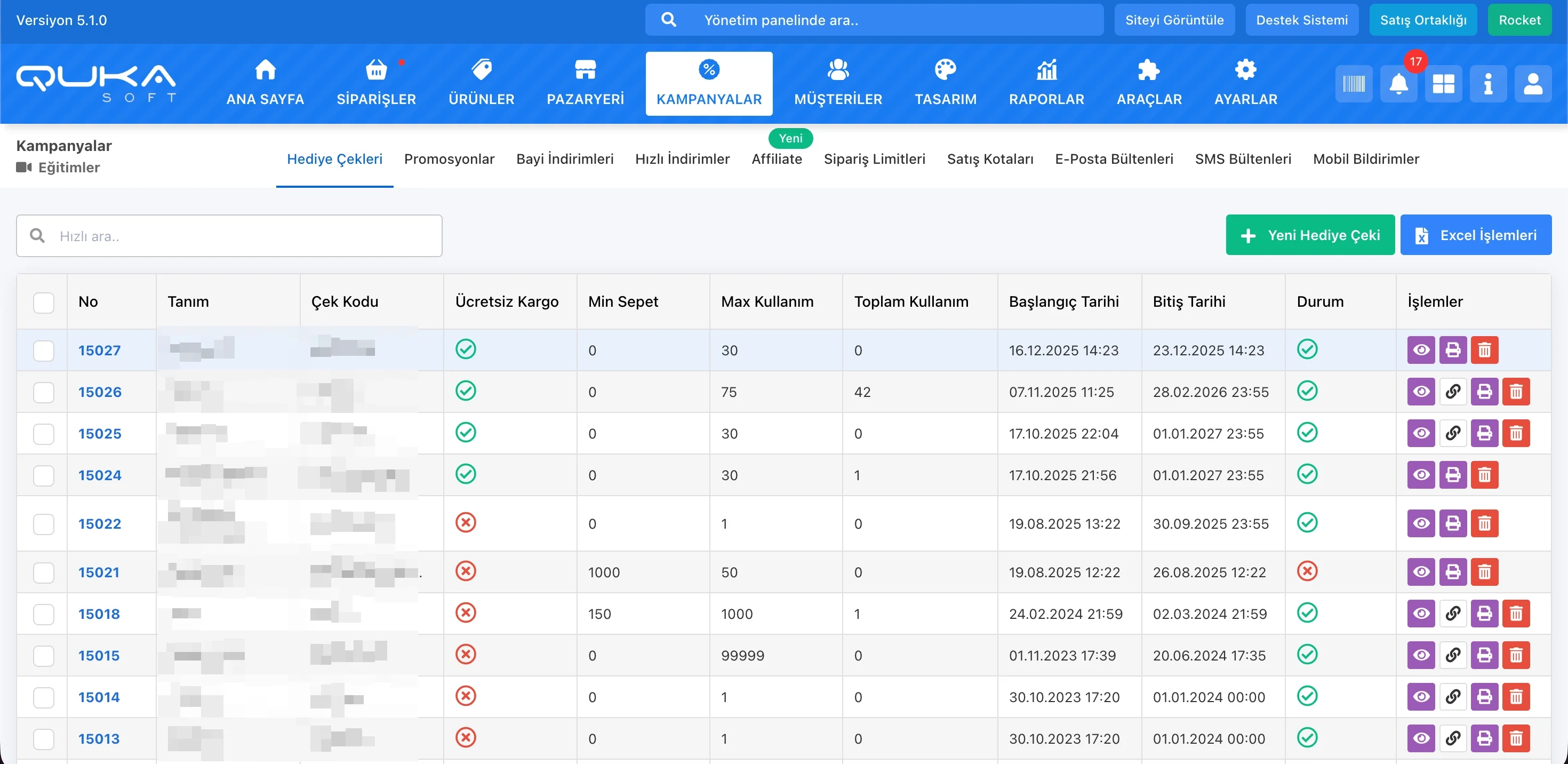The height and width of the screenshot is (764, 1568).
Task: Copy link icon for check 15026
Action: (1452, 392)
